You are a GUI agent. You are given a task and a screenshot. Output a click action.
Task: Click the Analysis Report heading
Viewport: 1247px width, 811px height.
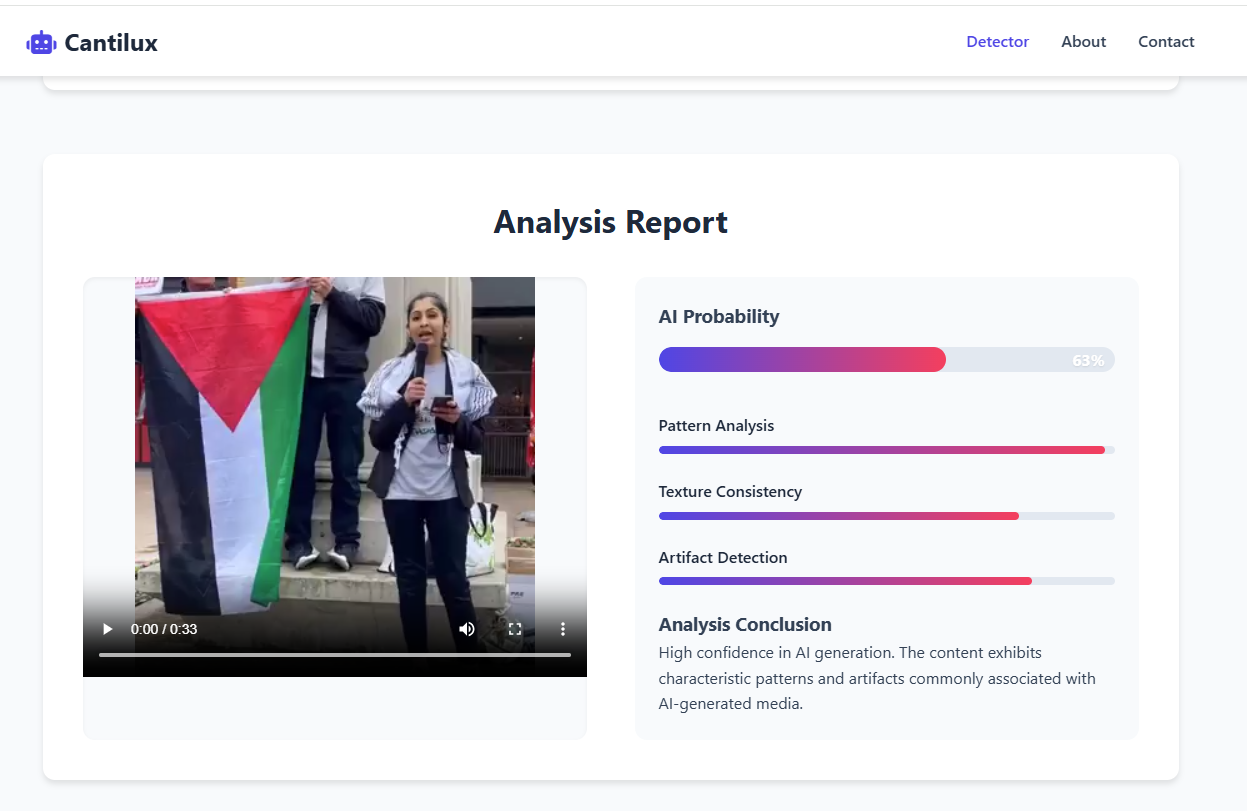point(610,222)
